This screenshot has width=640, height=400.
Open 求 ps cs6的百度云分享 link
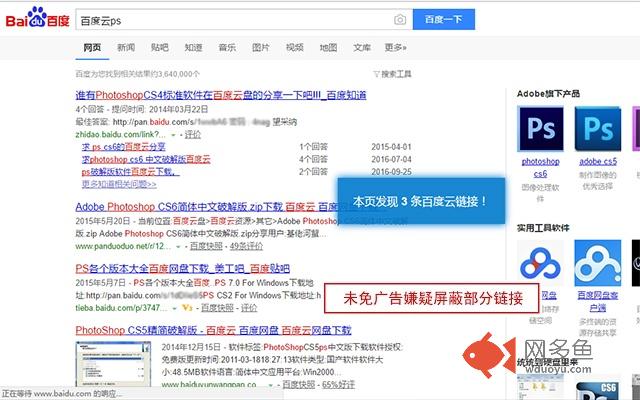tap(124, 147)
